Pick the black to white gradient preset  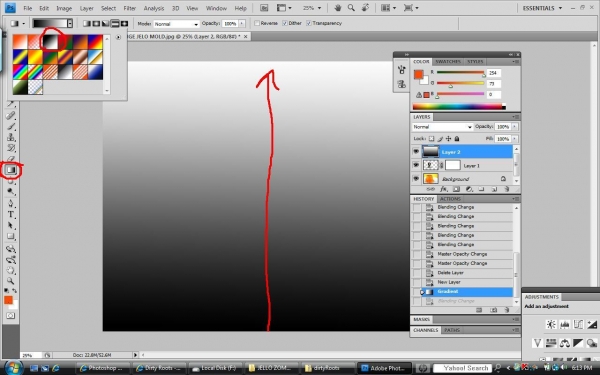point(50,41)
